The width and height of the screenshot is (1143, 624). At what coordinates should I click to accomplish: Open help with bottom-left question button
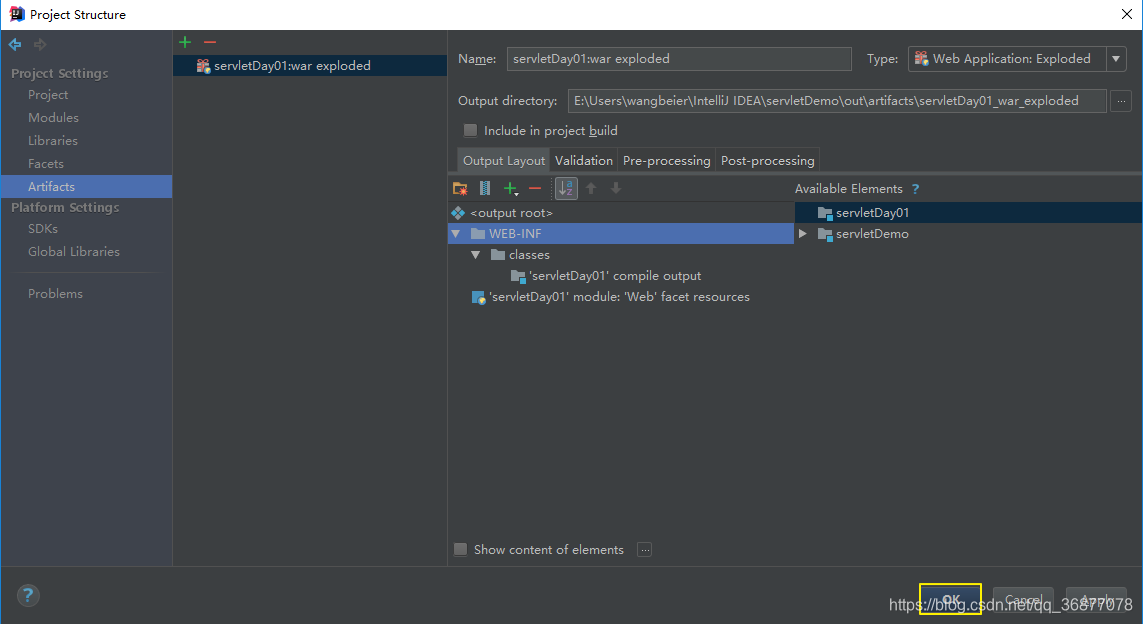coord(28,596)
